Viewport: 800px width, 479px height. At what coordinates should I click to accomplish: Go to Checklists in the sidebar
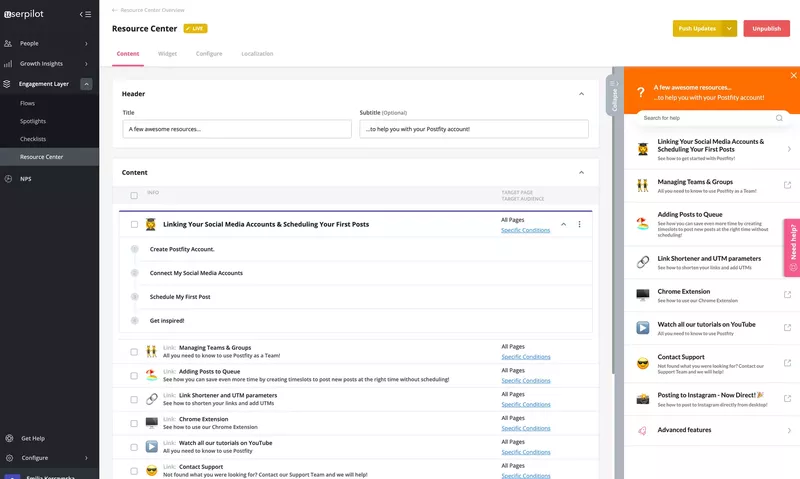(33, 139)
